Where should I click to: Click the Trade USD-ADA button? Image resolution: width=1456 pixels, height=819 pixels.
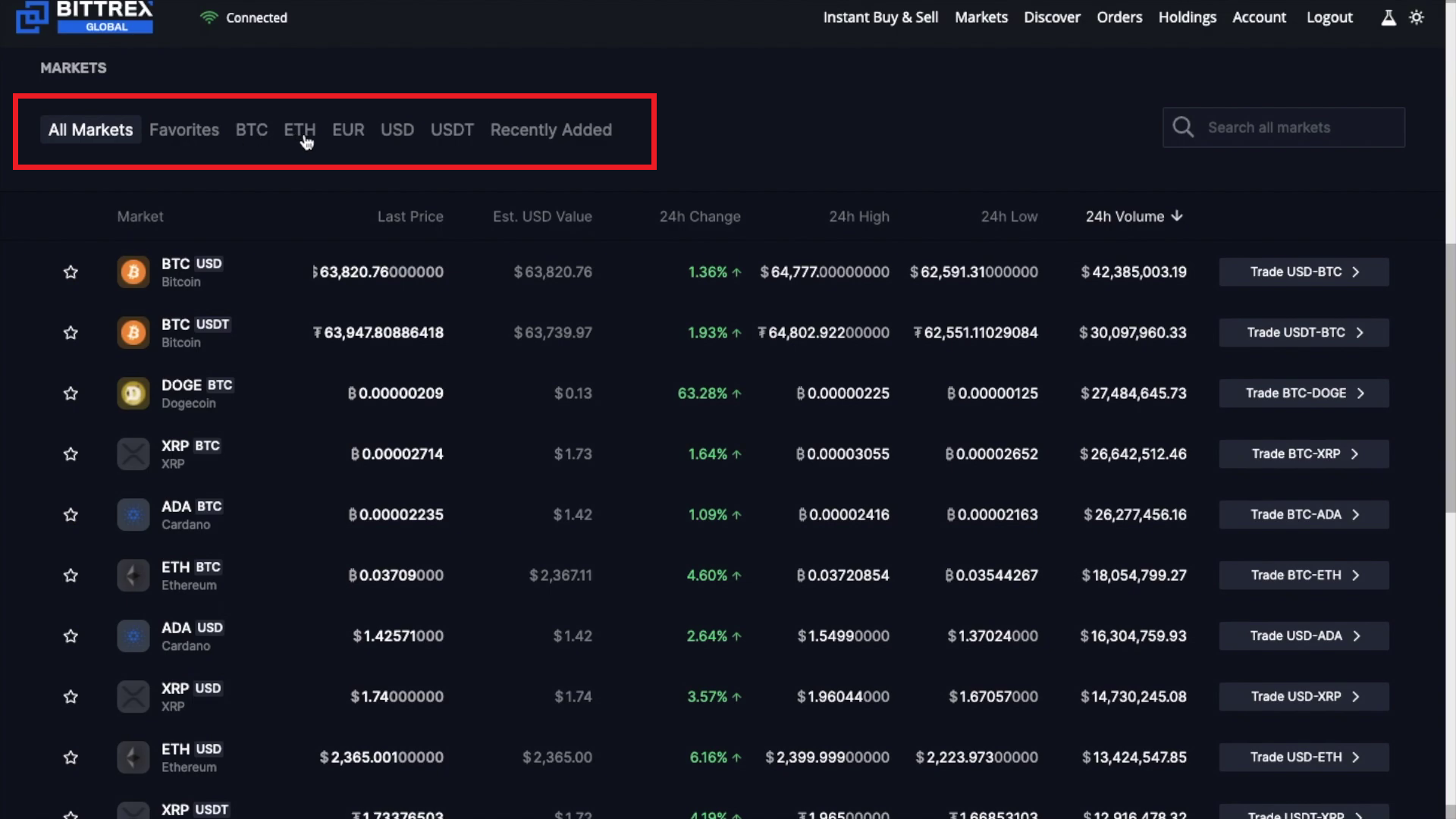pyautogui.click(x=1304, y=635)
